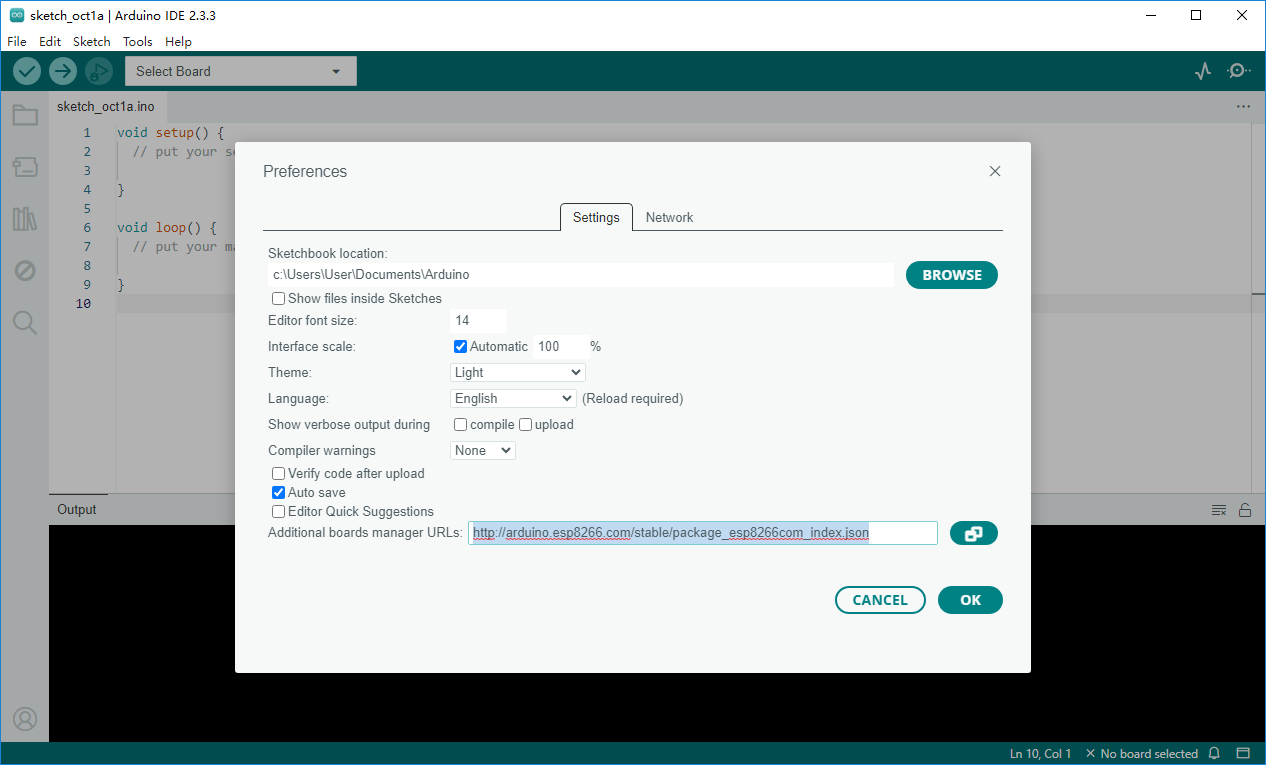Open the Serial Plotter icon

click(1203, 71)
